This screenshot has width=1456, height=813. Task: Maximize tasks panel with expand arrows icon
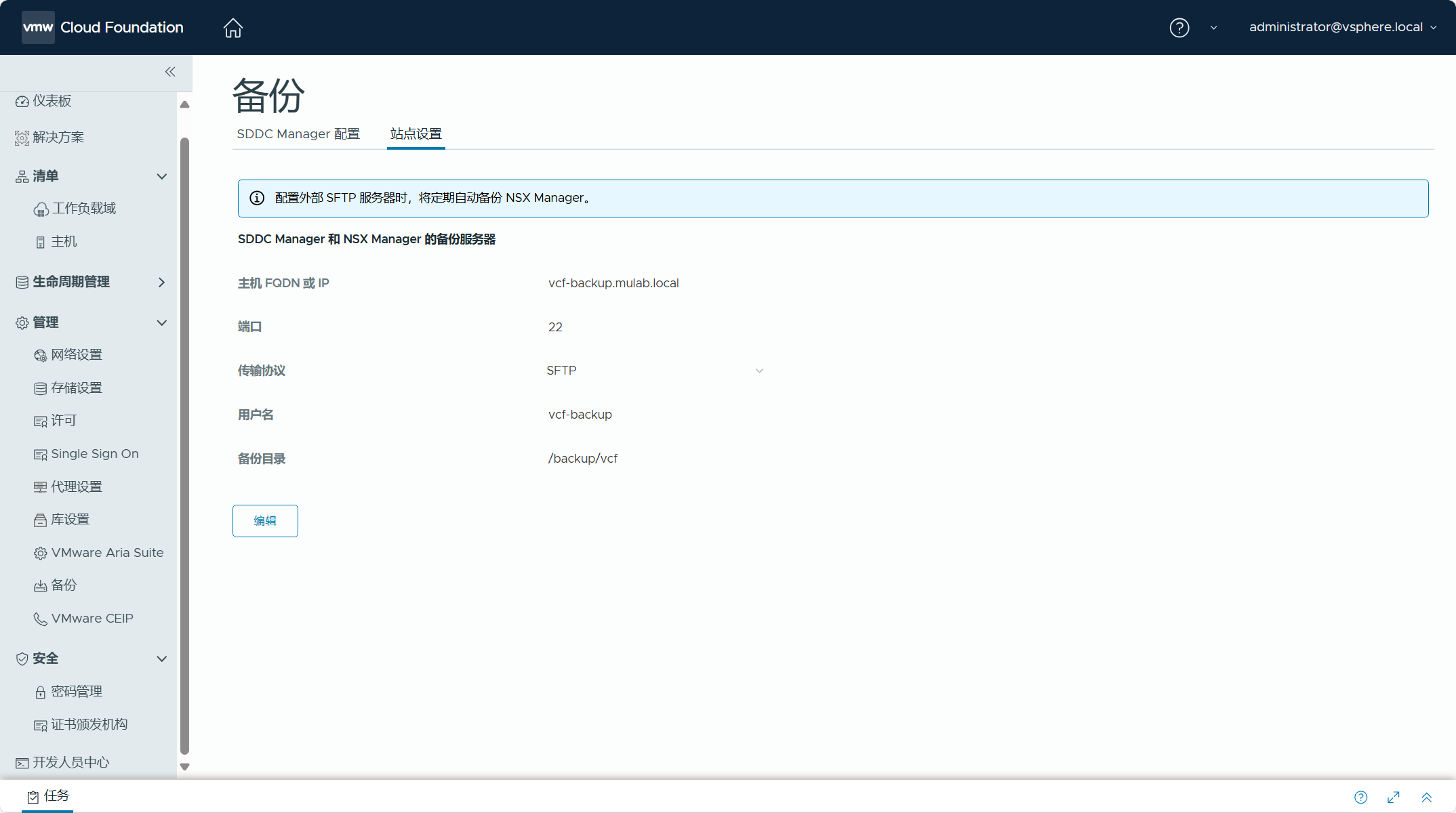pos(1394,797)
